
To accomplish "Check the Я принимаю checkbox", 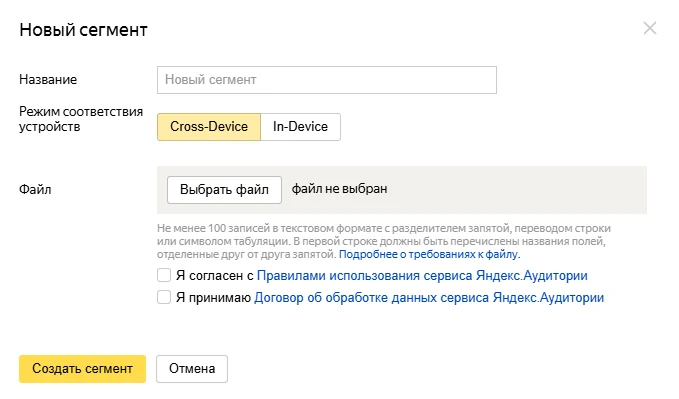I will point(164,297).
